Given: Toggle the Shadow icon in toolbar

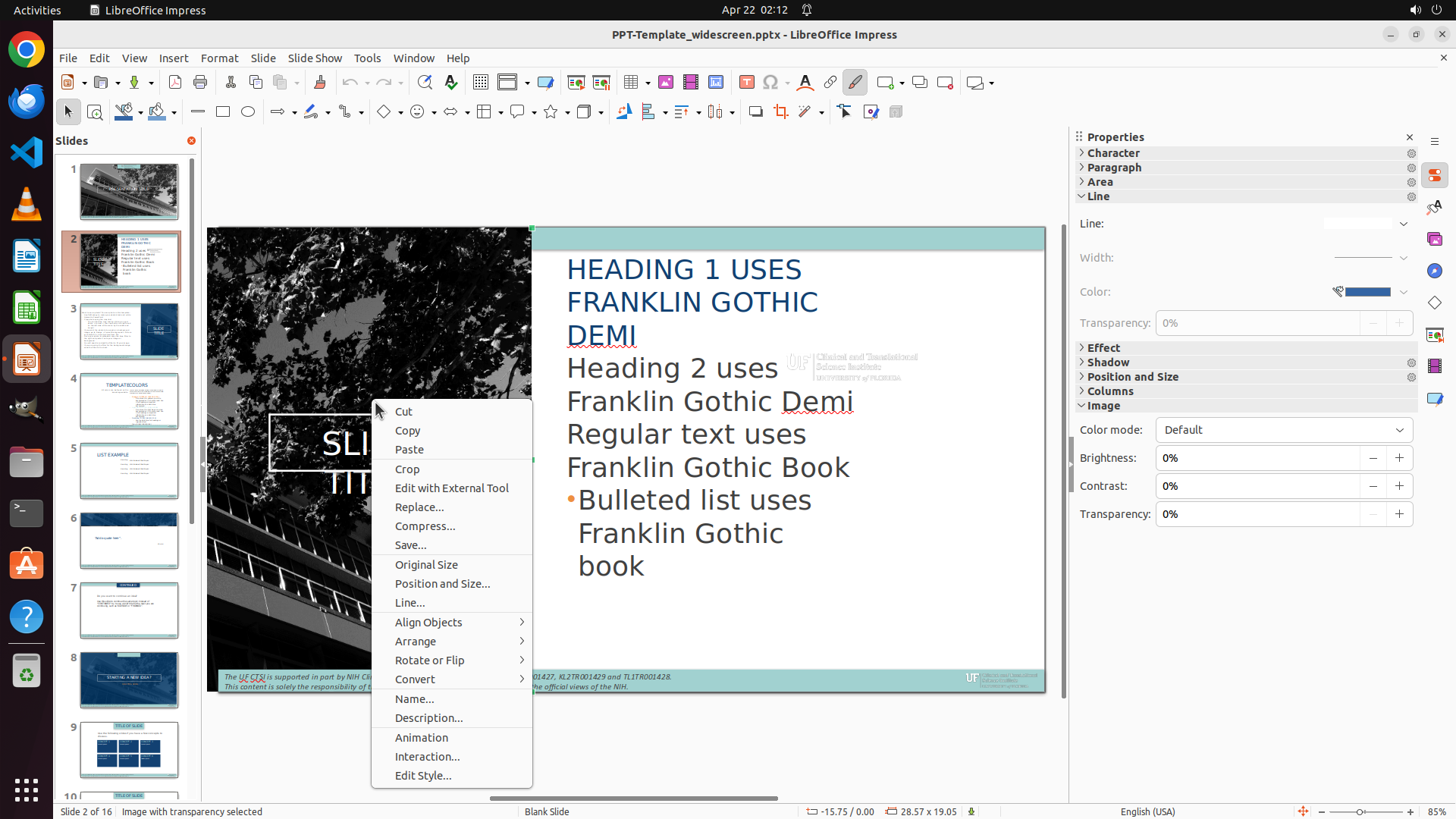Looking at the screenshot, I should [755, 112].
